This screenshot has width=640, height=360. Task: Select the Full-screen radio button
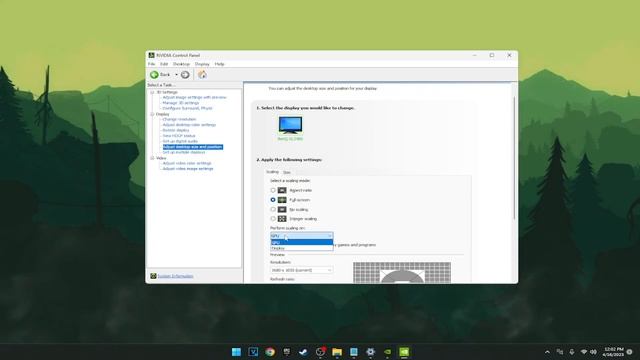273,200
